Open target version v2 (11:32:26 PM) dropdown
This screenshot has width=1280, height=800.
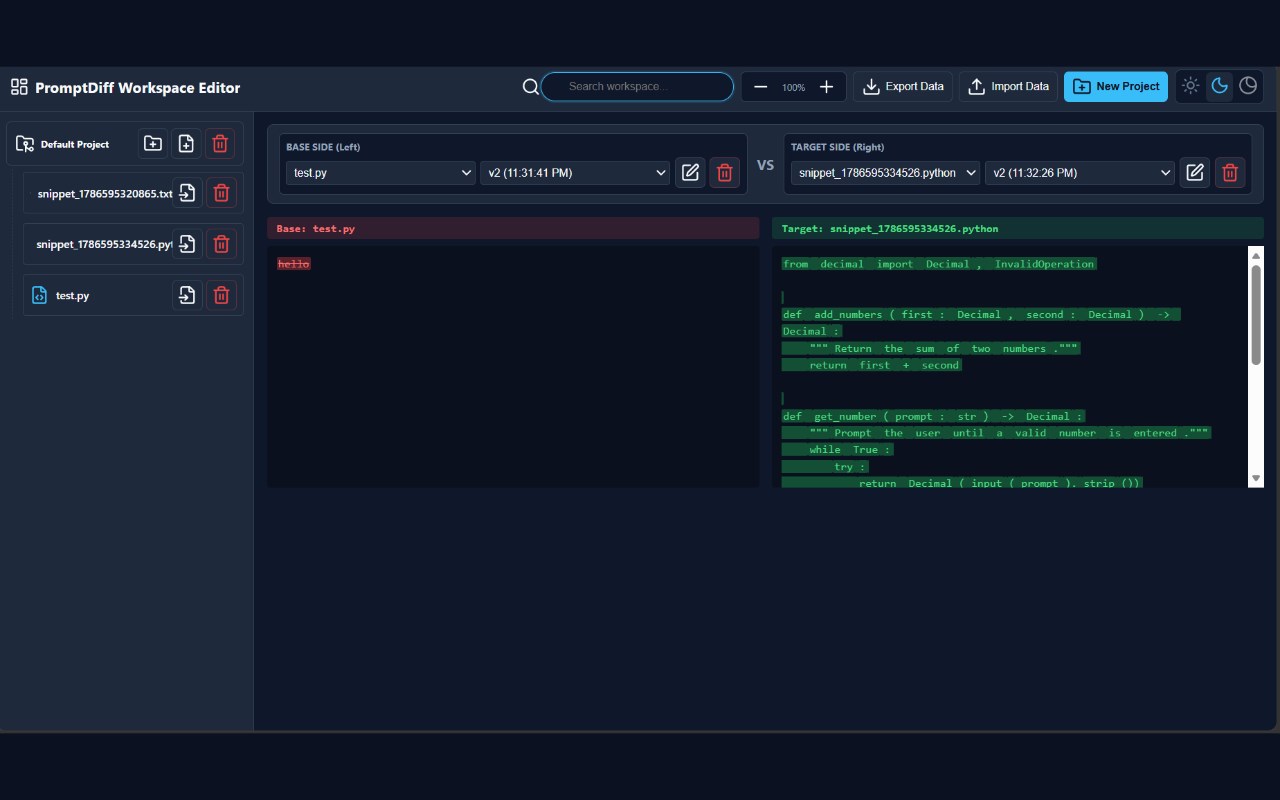[x=1080, y=173]
